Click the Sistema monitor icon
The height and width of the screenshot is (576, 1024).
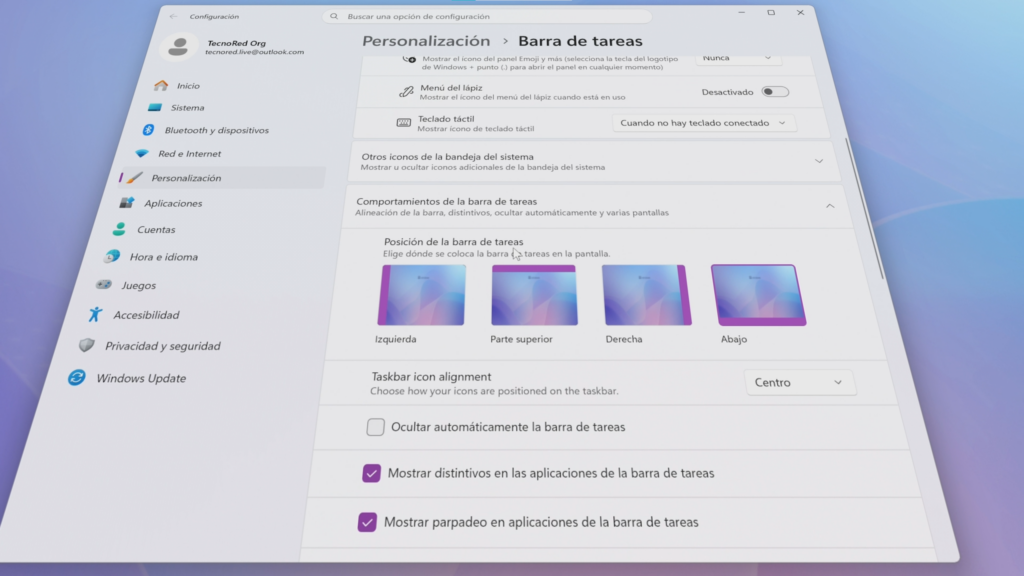(x=155, y=108)
